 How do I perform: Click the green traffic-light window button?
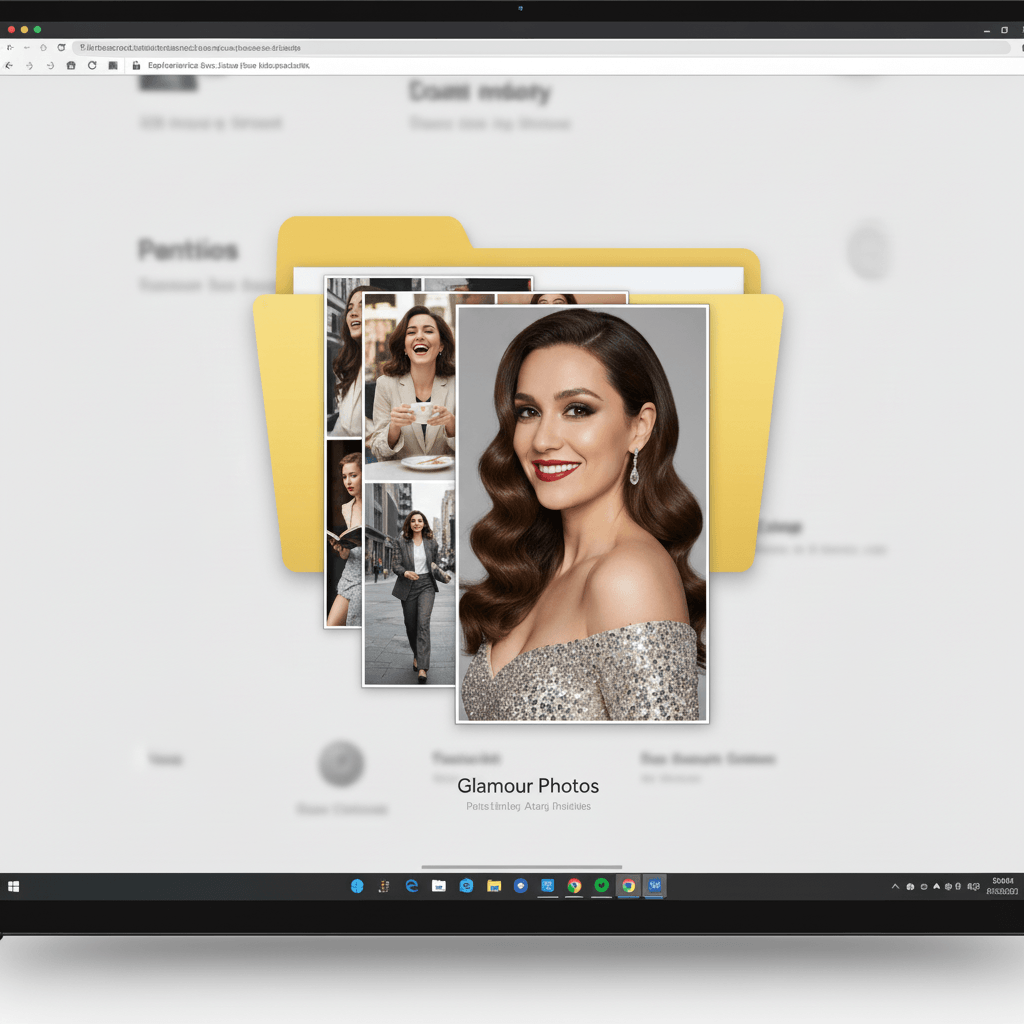(x=37, y=29)
